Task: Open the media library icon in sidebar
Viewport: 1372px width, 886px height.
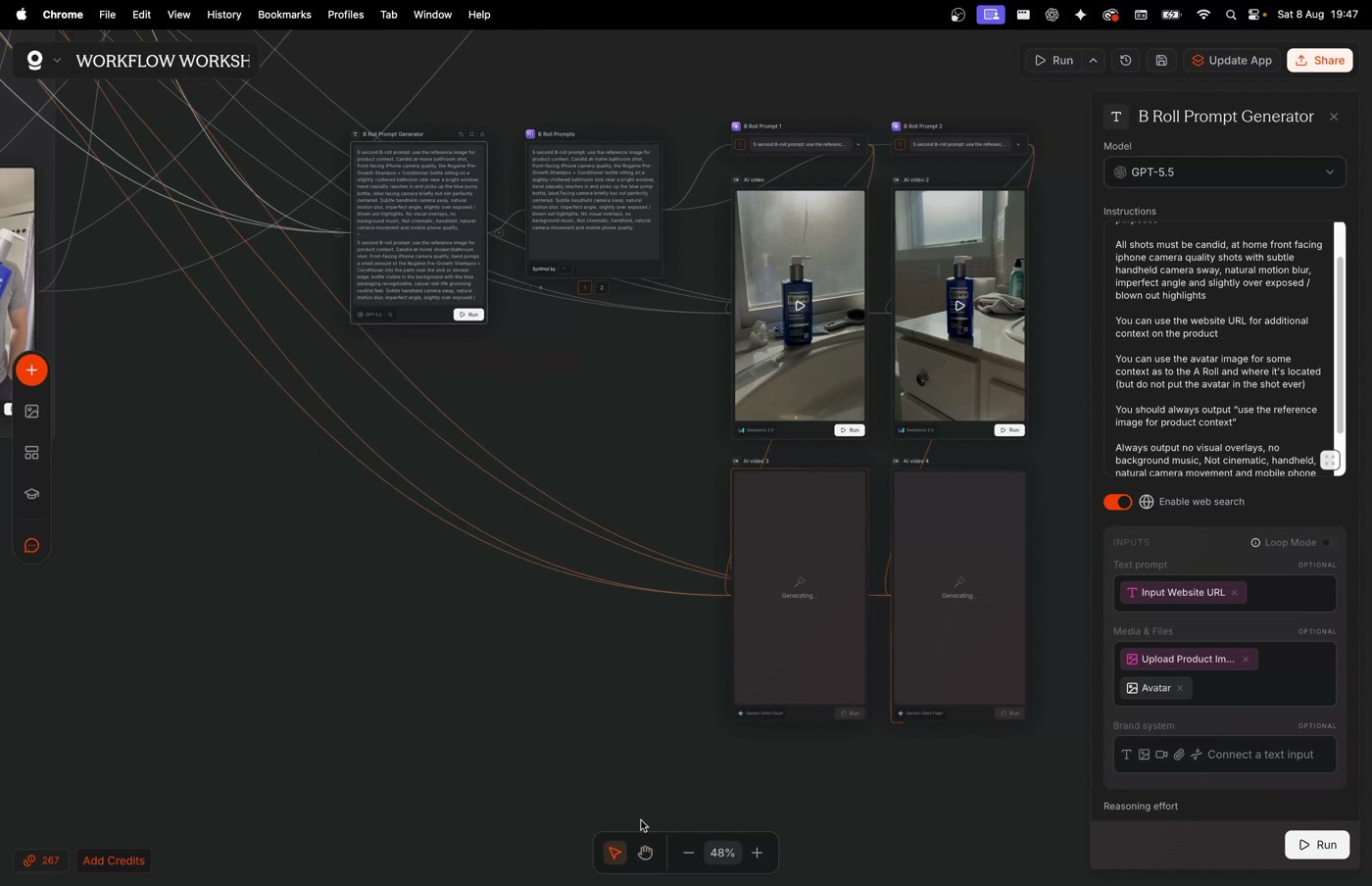Action: coord(31,412)
